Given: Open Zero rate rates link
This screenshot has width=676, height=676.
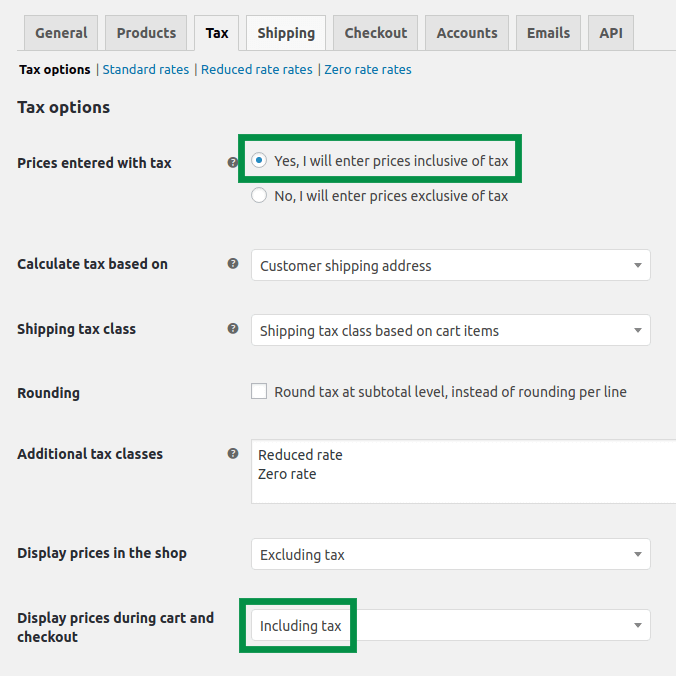Looking at the screenshot, I should [x=368, y=69].
